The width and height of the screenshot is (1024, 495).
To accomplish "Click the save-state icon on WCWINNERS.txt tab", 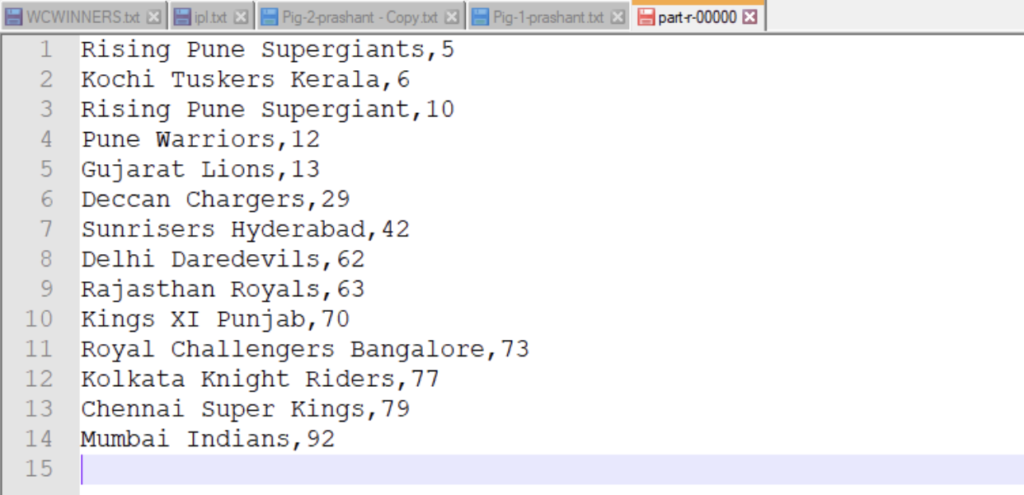I will pyautogui.click(x=14, y=17).
